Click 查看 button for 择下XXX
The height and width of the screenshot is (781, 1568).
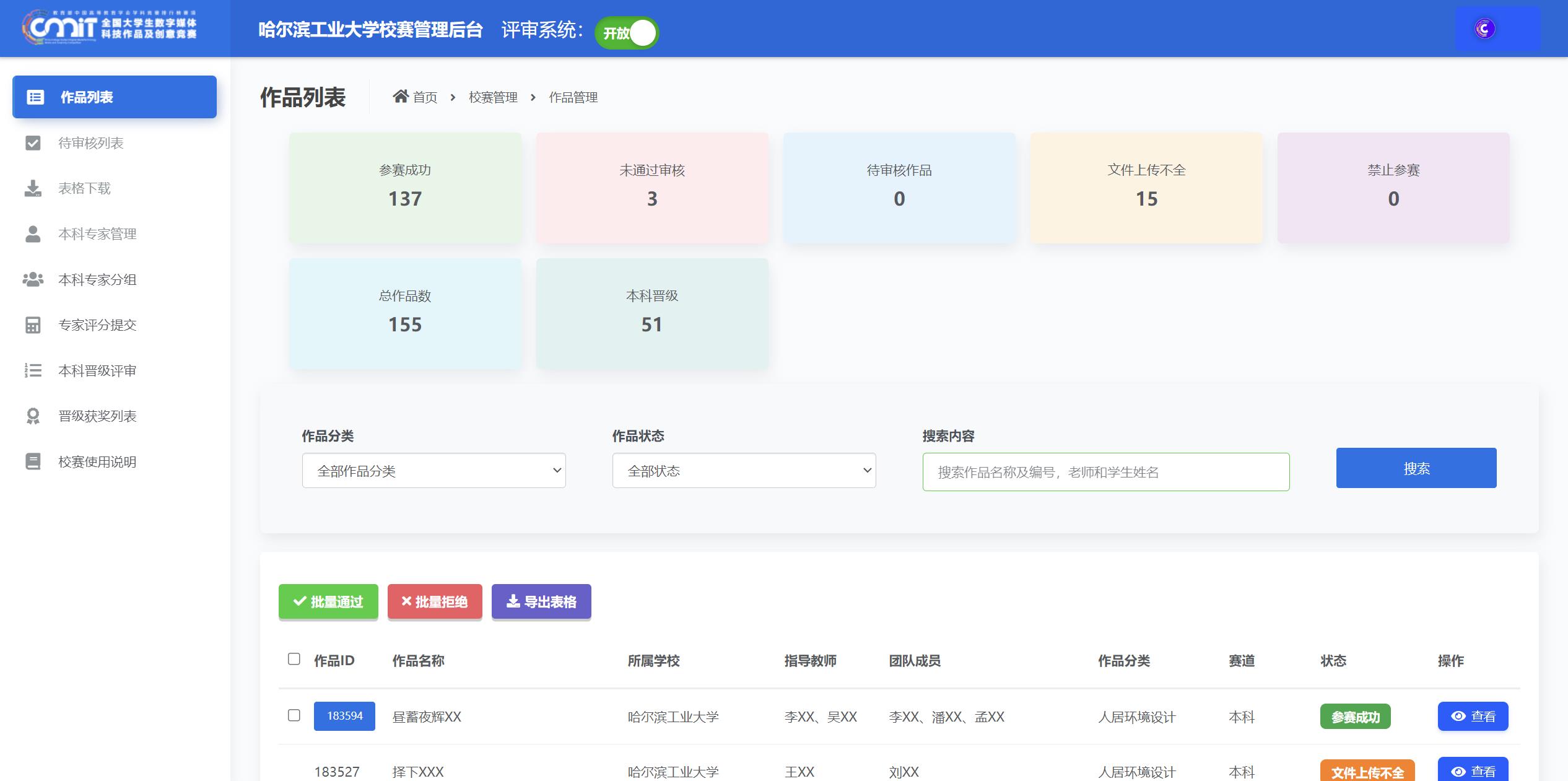point(1473,770)
